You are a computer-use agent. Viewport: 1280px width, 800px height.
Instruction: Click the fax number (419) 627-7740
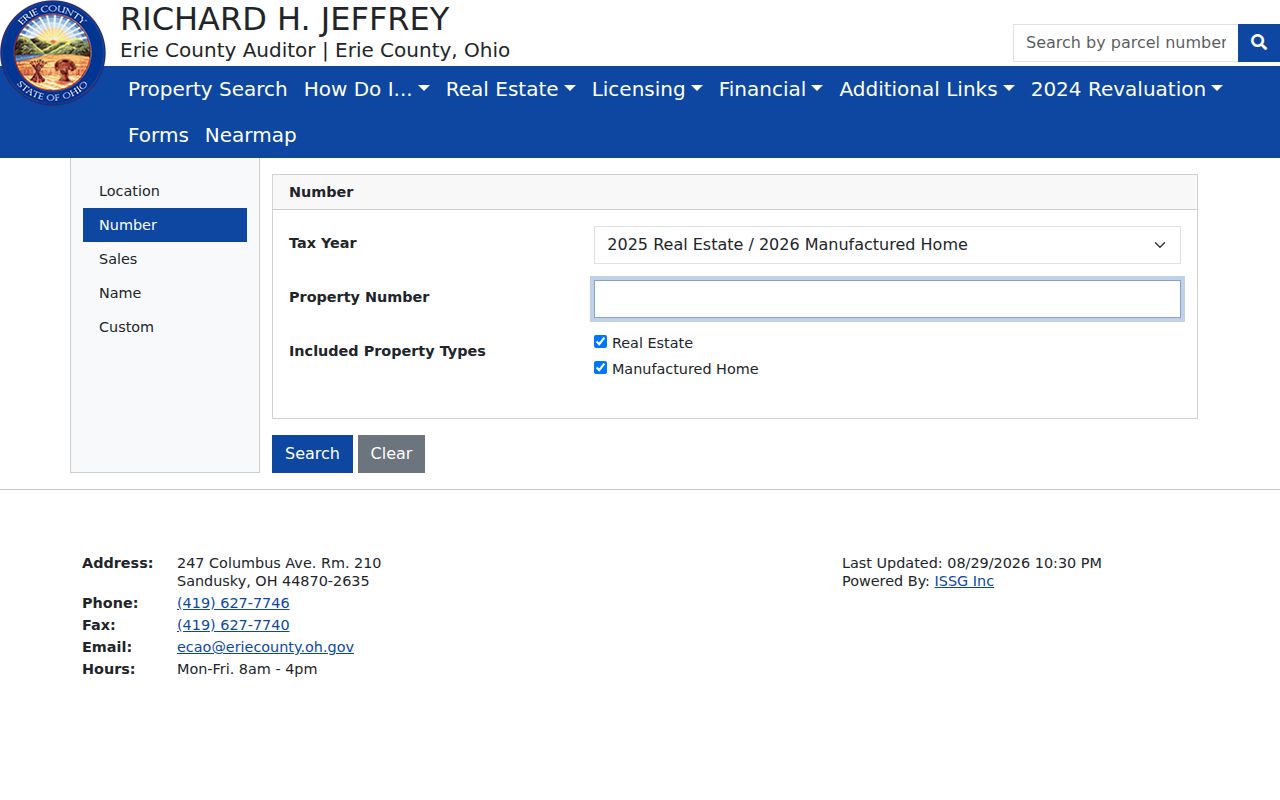[x=233, y=625]
